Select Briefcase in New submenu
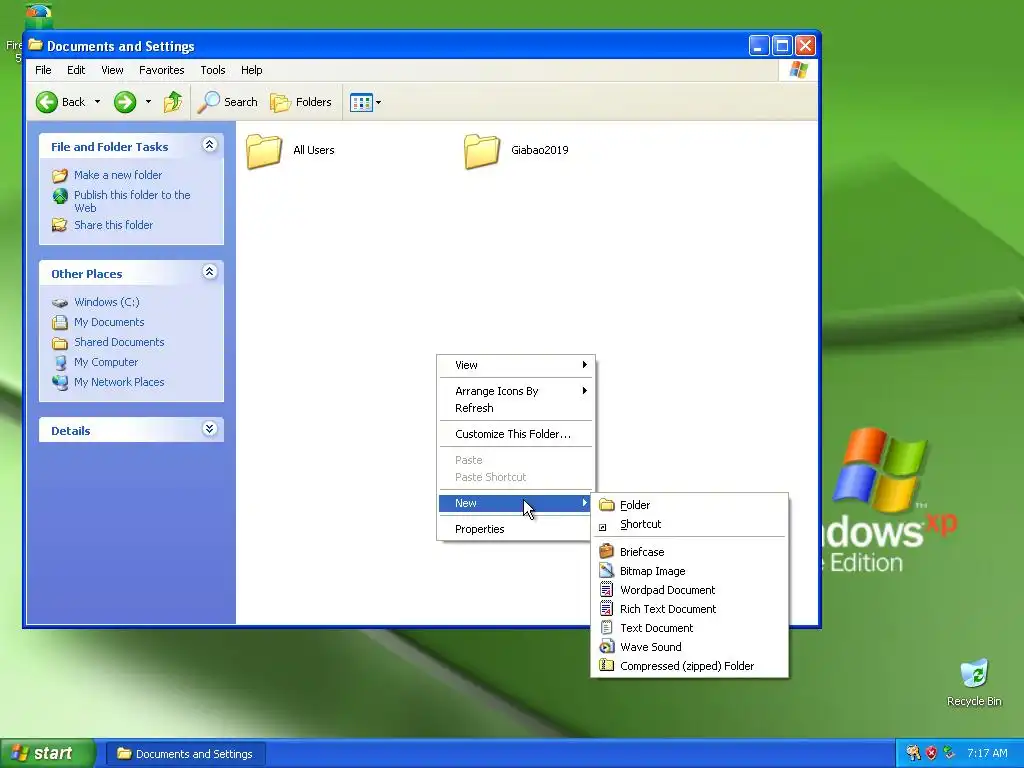 690,552
